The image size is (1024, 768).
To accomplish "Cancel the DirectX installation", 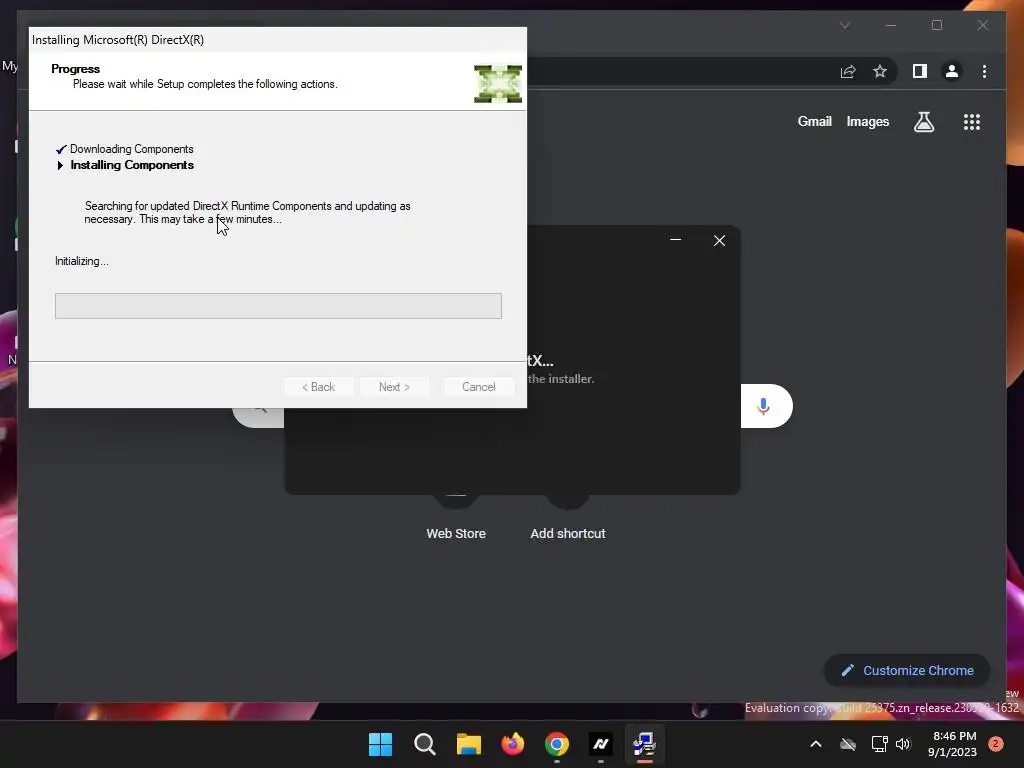I will [x=479, y=387].
